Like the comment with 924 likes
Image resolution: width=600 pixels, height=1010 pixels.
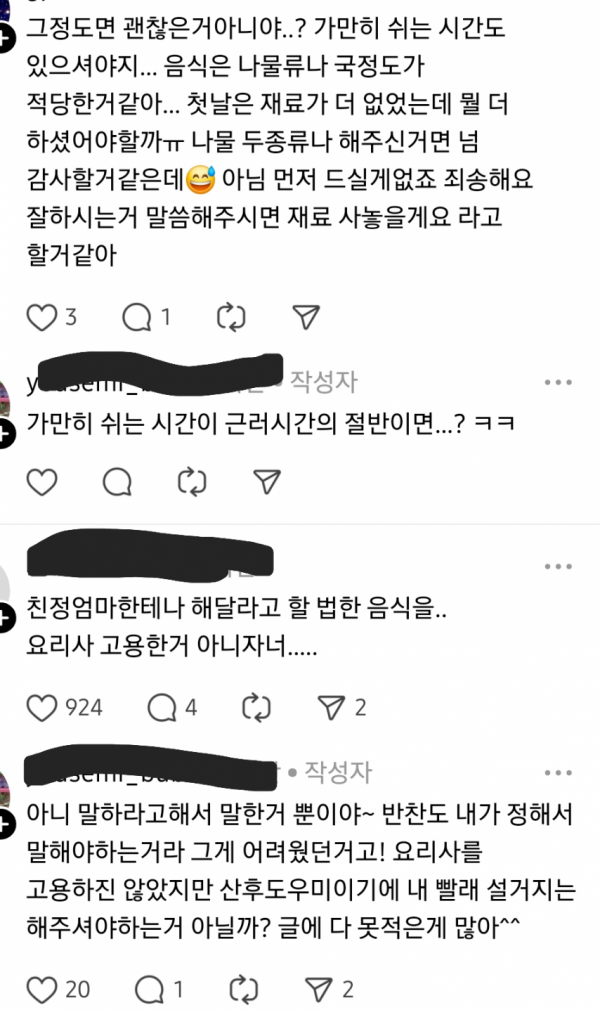[42, 708]
